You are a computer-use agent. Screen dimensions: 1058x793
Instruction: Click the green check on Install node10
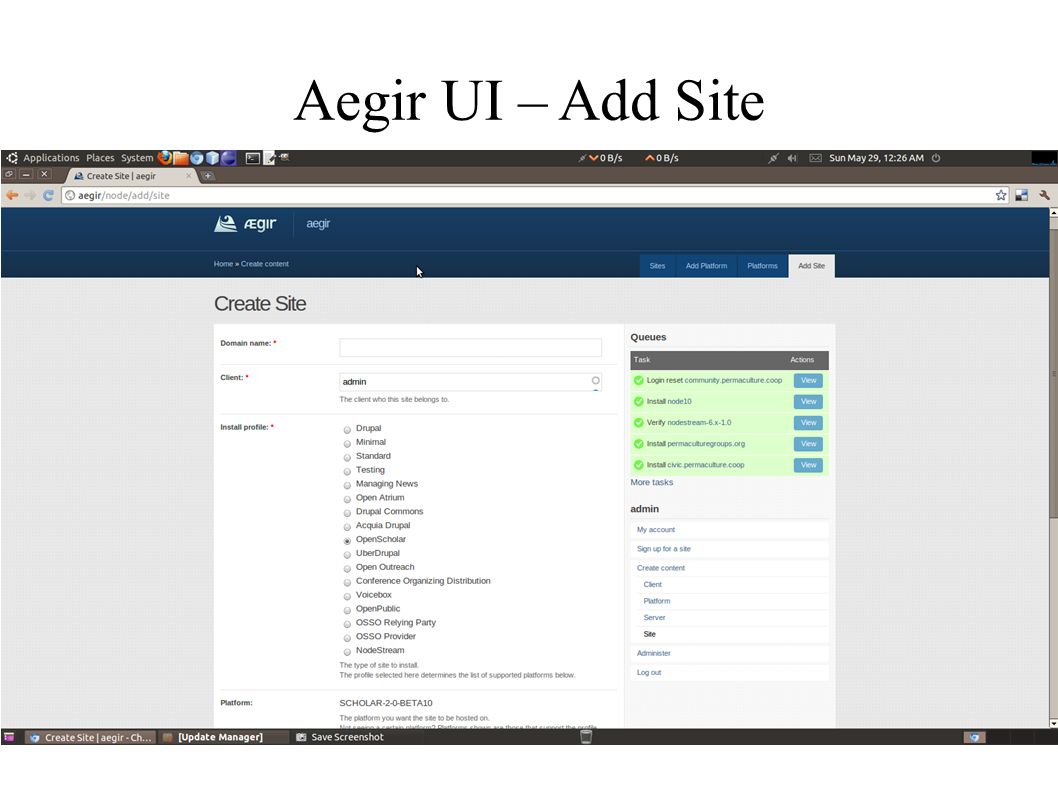638,402
